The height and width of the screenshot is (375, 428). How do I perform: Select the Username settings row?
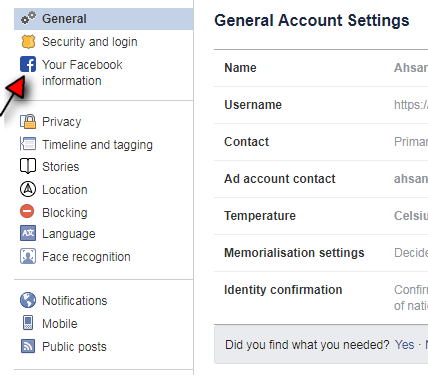click(x=321, y=105)
